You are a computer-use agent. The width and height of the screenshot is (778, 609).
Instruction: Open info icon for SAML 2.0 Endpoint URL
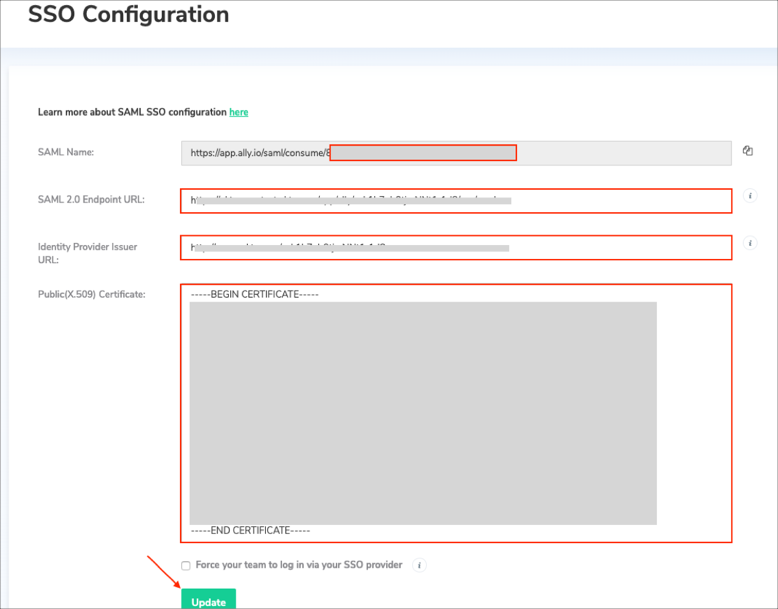[x=750, y=196]
